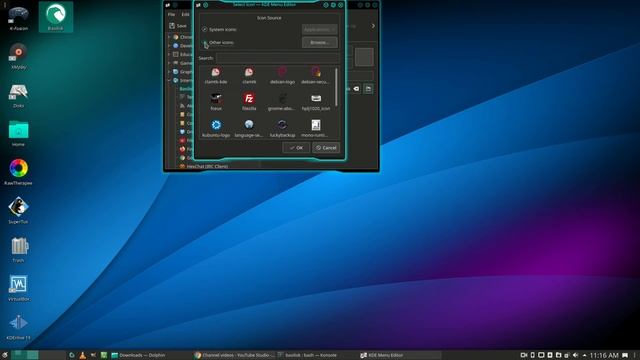The image size is (640, 360).
Task: Choose the System icons radio button
Action: [x=219, y=29]
